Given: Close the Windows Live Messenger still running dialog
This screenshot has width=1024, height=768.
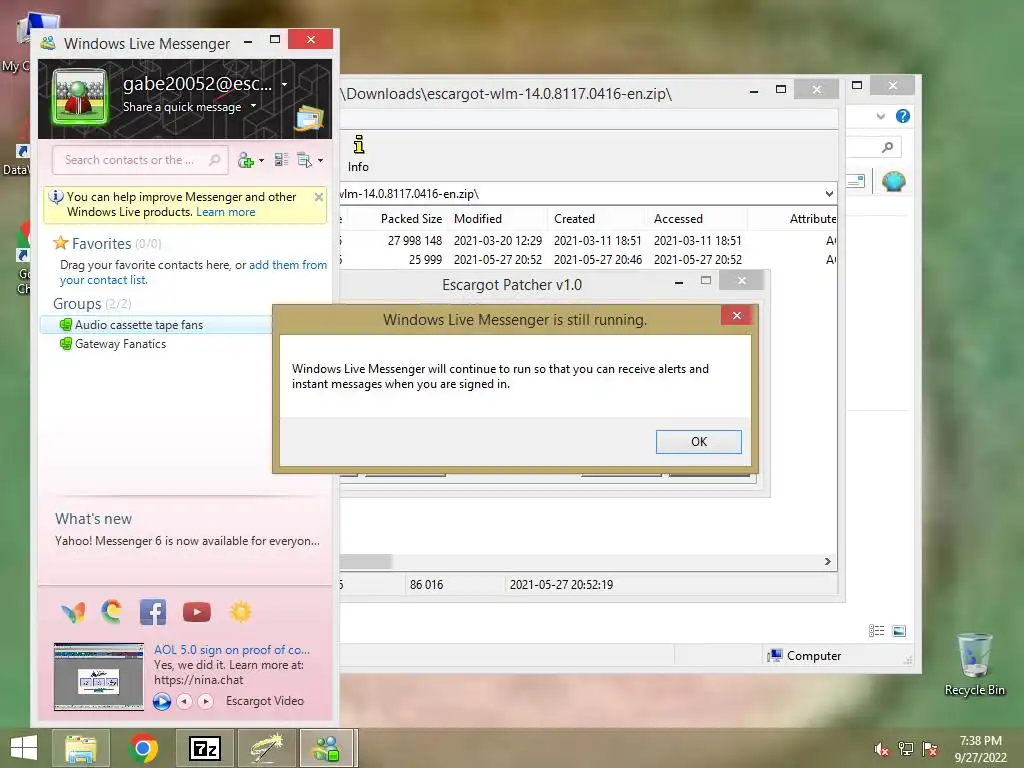Looking at the screenshot, I should click(736, 315).
